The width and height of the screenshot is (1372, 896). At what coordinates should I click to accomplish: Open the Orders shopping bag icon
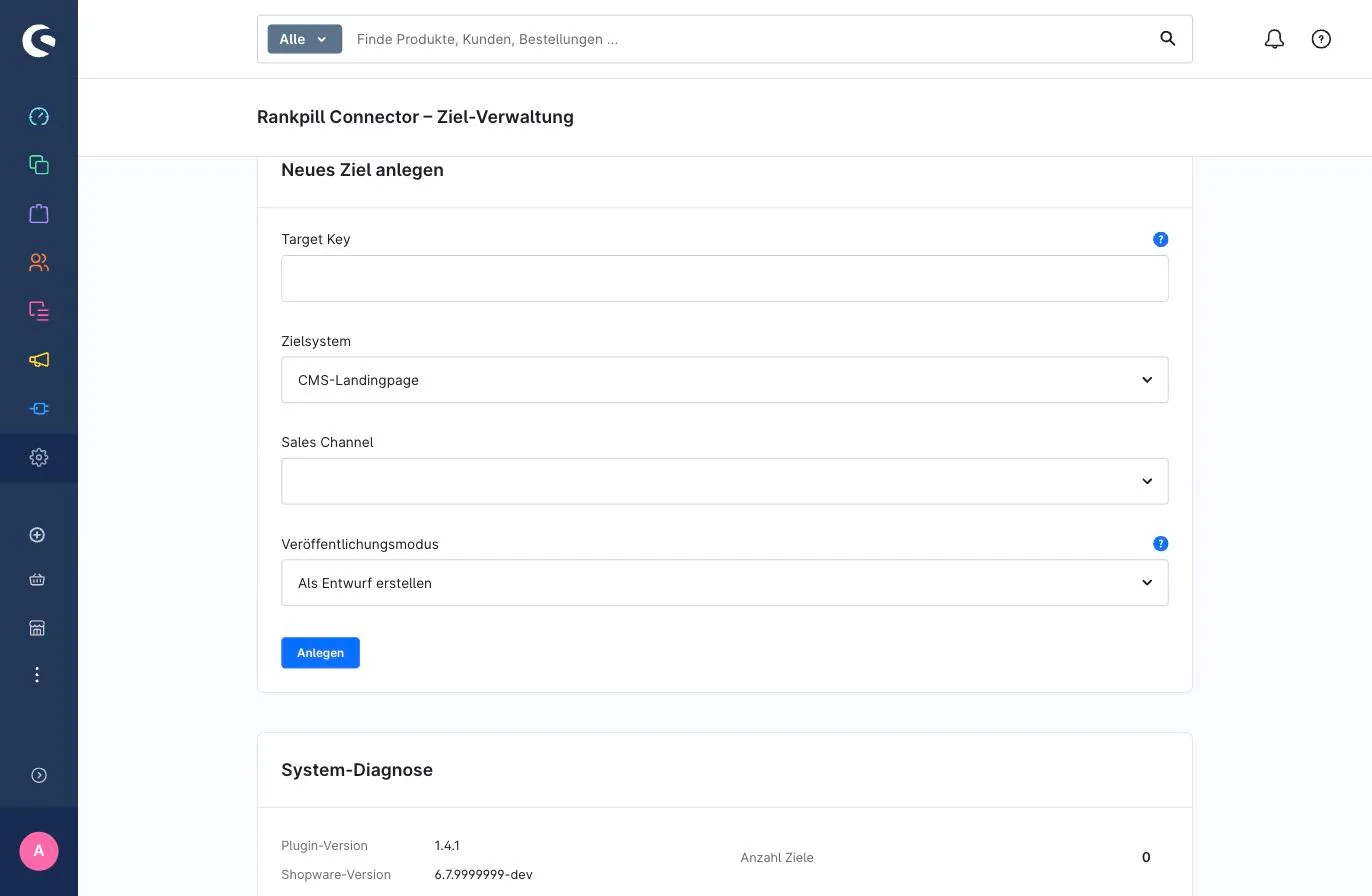click(x=39, y=213)
